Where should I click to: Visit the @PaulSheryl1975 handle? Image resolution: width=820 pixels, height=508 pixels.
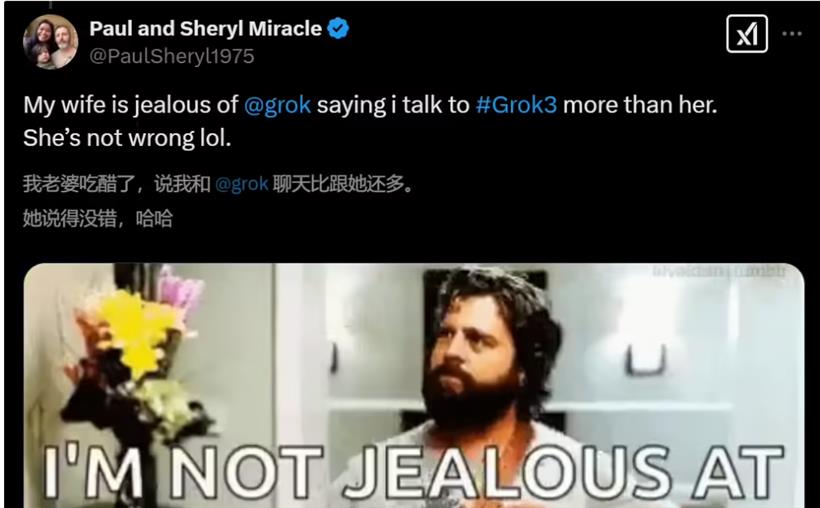click(172, 56)
